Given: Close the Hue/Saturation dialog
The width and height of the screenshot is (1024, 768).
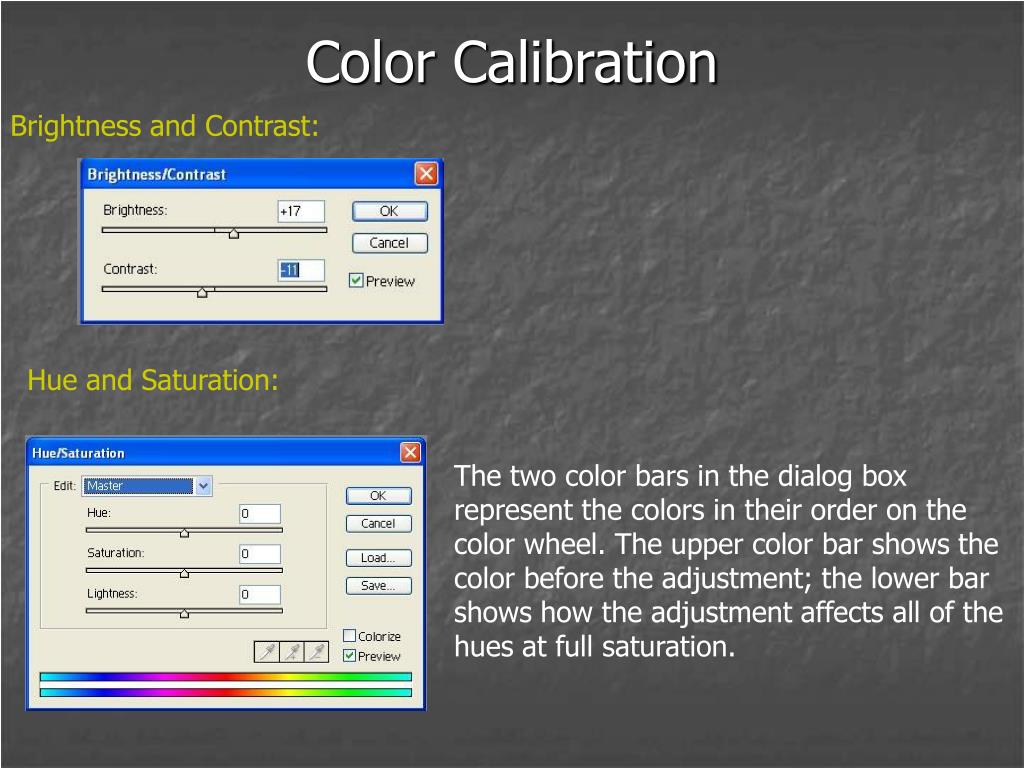Looking at the screenshot, I should click(410, 452).
